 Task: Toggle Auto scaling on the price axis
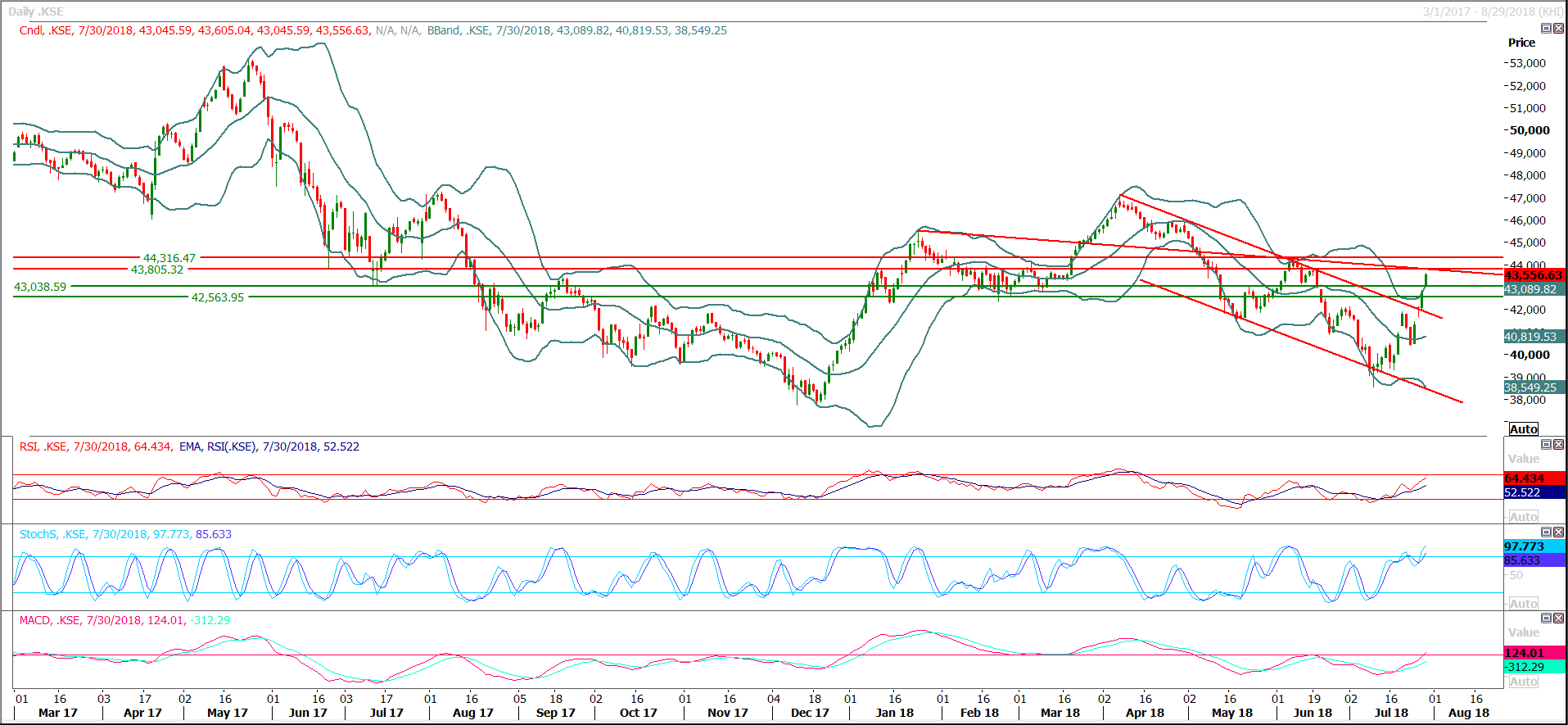click(1523, 429)
